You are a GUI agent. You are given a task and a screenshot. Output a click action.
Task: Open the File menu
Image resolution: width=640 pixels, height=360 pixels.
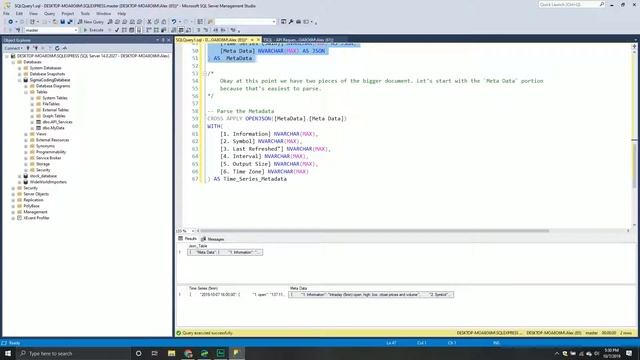tap(7, 13)
